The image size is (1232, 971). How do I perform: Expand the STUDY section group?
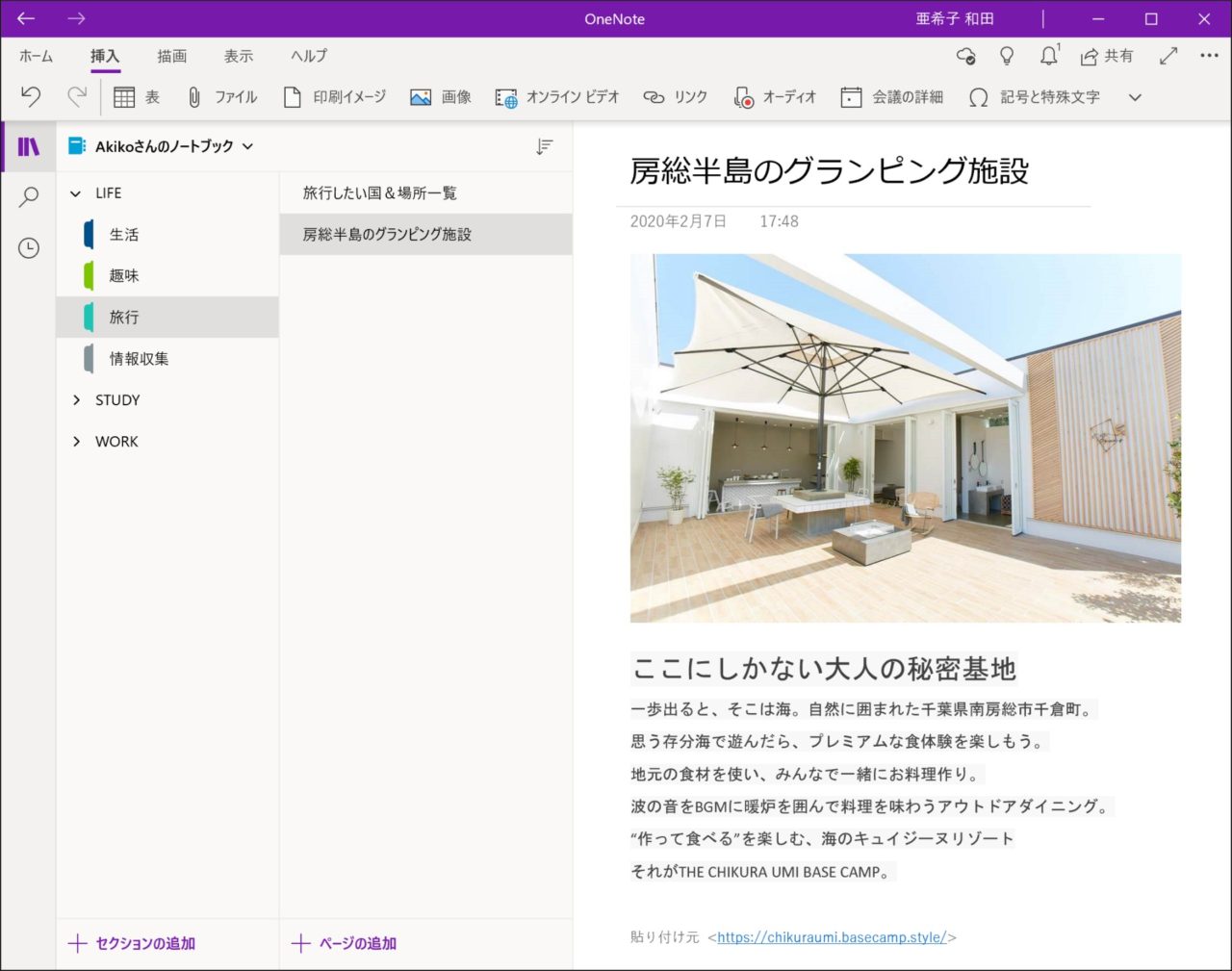[77, 400]
